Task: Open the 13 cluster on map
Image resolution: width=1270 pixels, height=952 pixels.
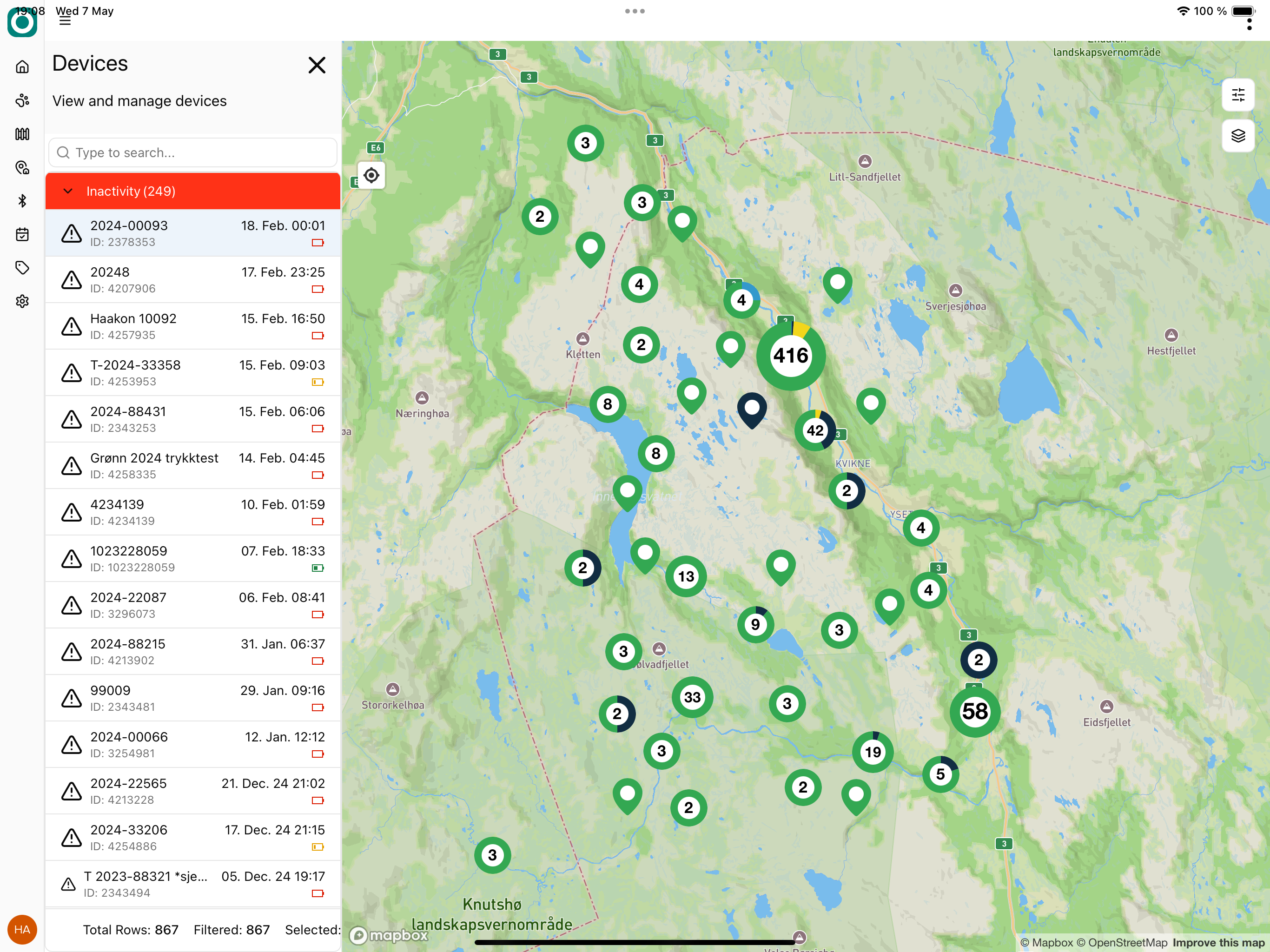Action: pyautogui.click(x=686, y=576)
